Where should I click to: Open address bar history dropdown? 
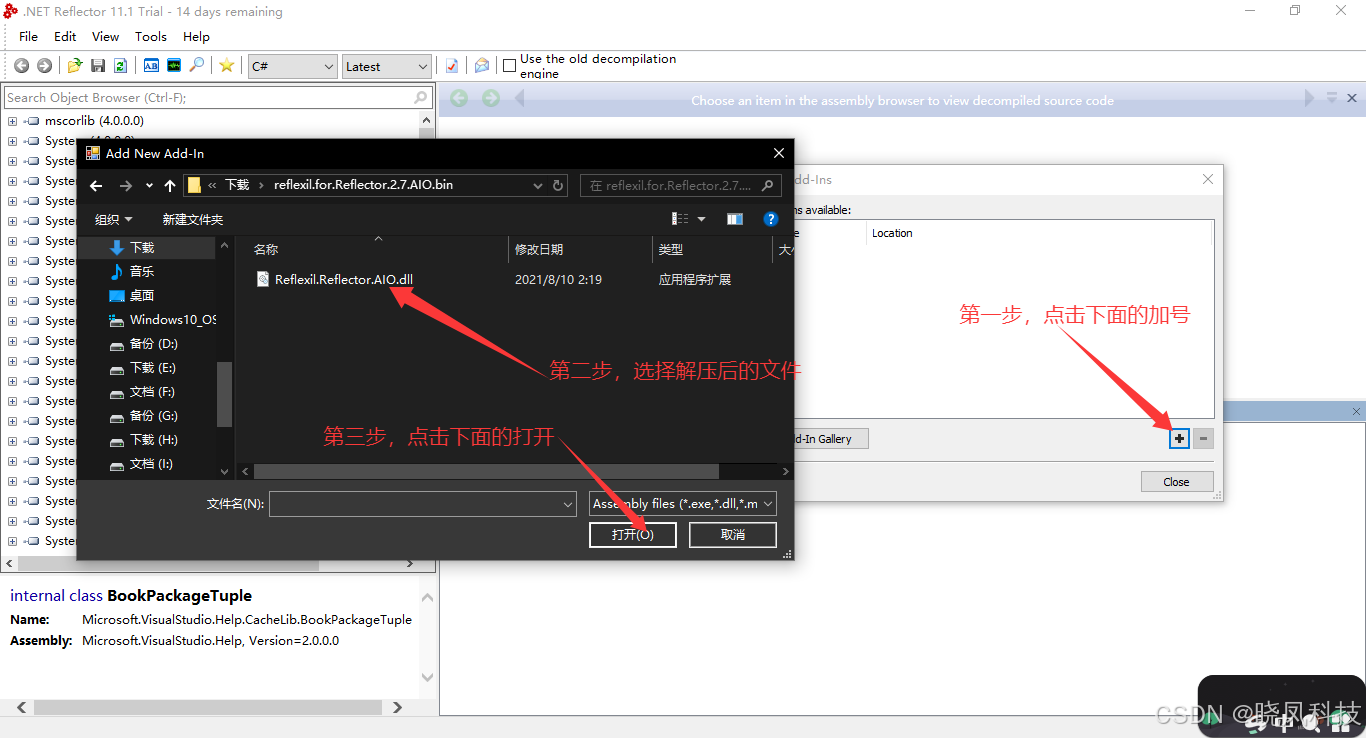coord(538,185)
